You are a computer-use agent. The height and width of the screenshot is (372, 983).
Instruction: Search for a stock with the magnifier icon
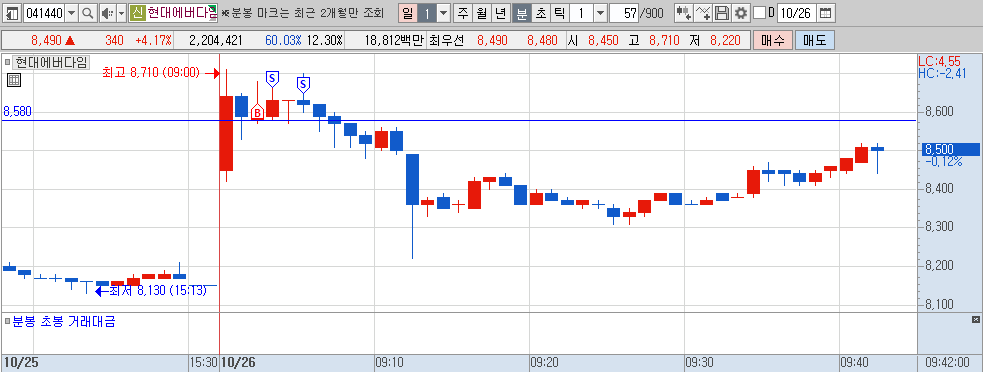[x=88, y=13]
